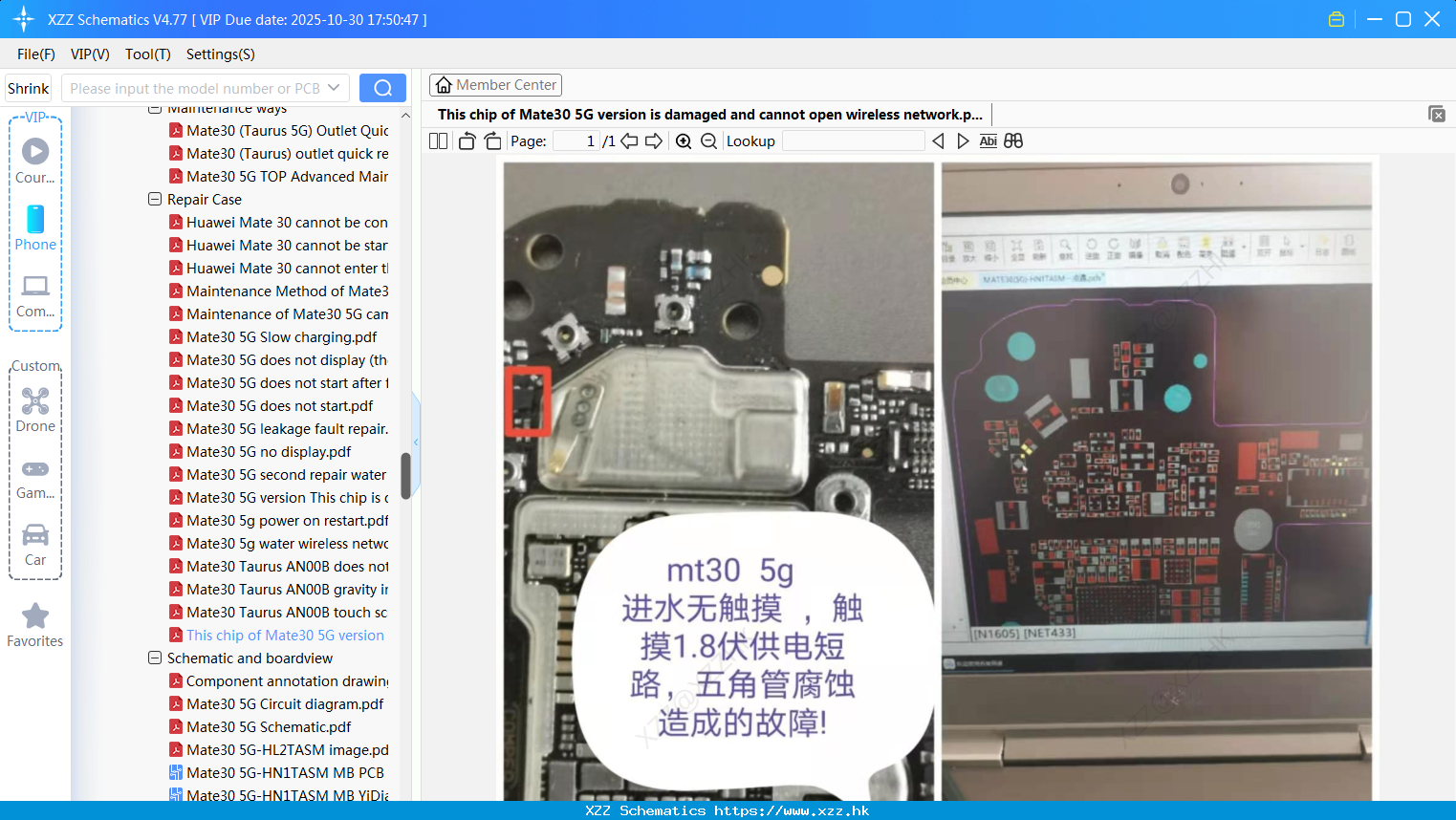Screen dimensions: 1456x820
Task: Open Favorites in sidebar
Action: [x=35, y=626]
